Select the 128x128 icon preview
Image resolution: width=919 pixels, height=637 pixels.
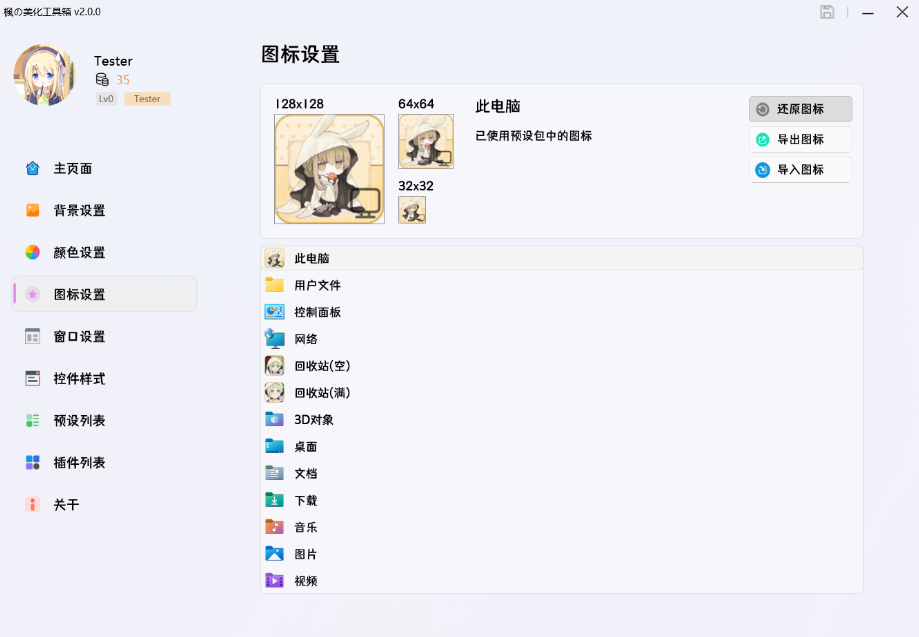[x=329, y=169]
